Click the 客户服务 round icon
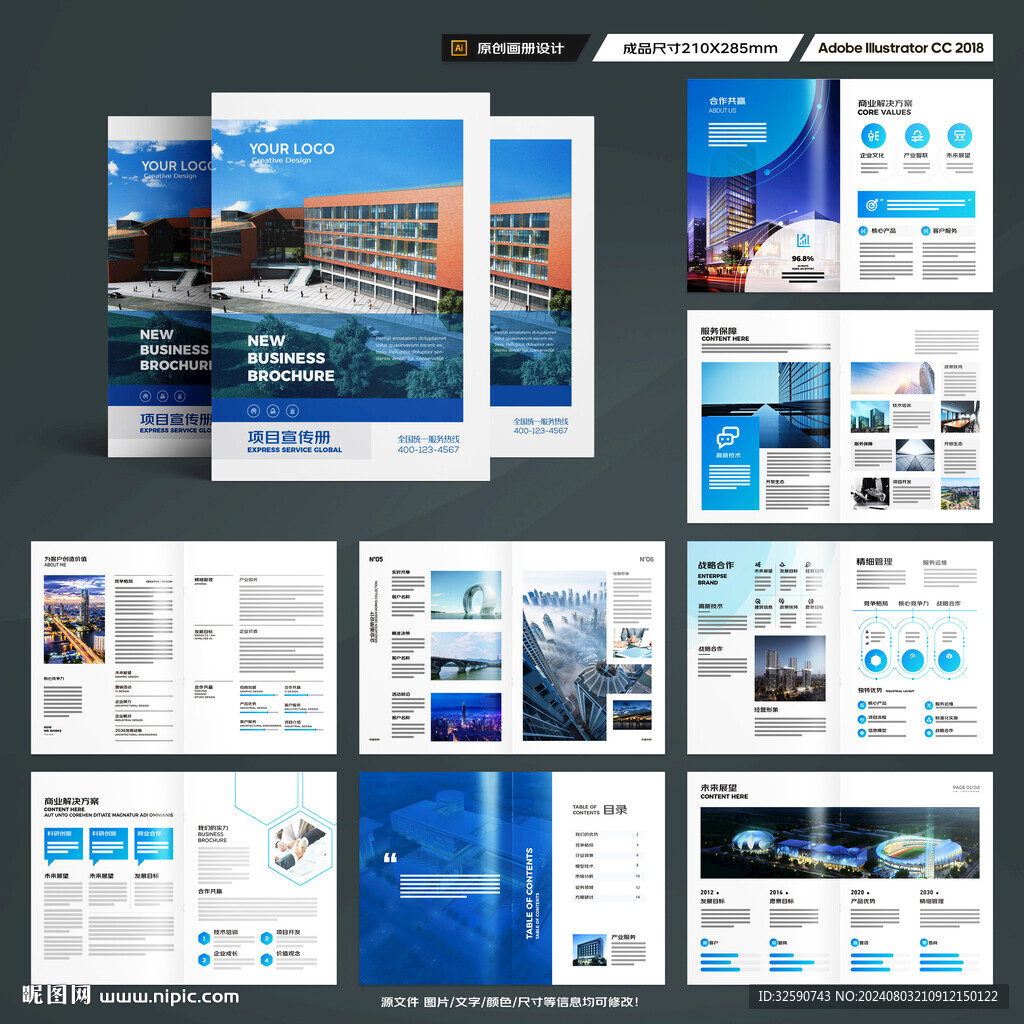The image size is (1024, 1024). click(x=925, y=231)
